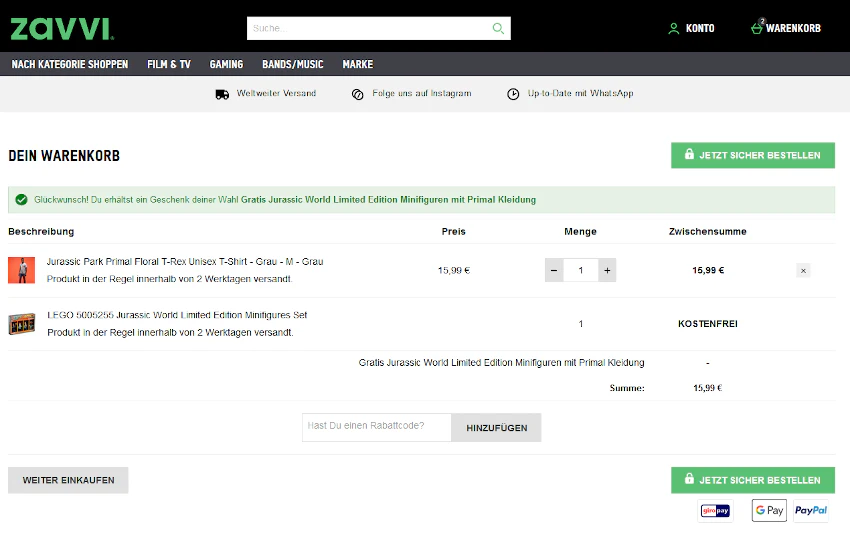Focus the Rabattcode input field

click(377, 427)
